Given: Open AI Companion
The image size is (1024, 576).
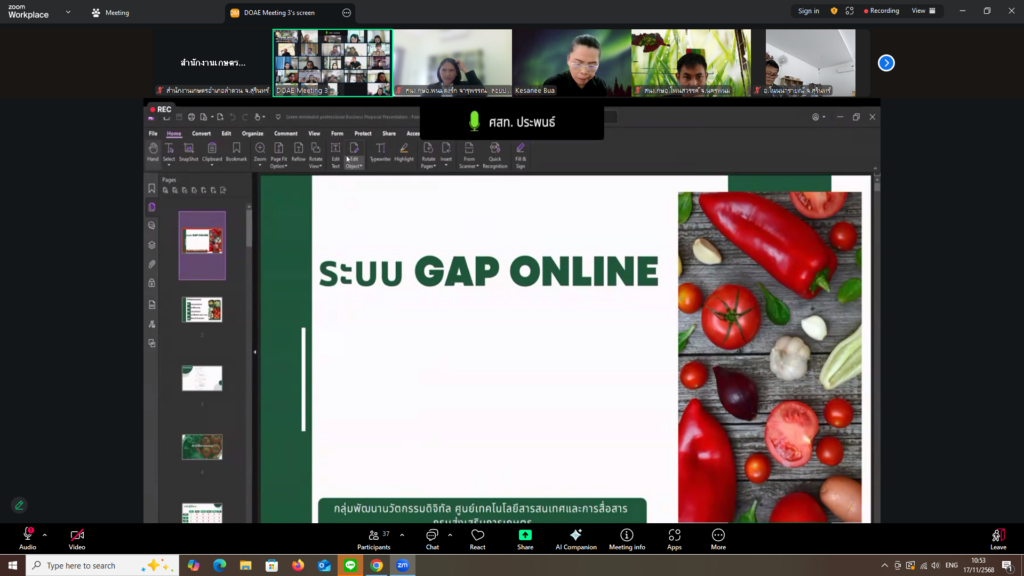Looking at the screenshot, I should tap(575, 537).
